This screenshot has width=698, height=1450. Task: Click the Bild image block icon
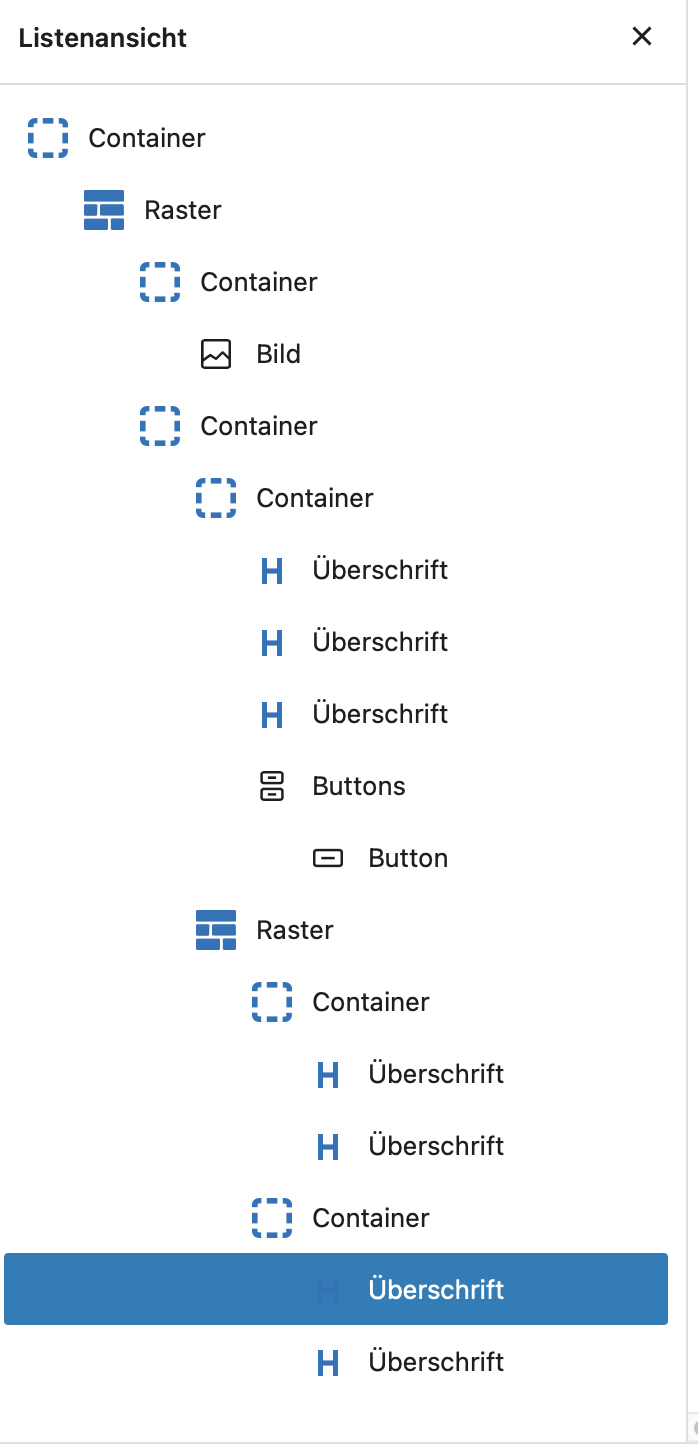tap(216, 354)
